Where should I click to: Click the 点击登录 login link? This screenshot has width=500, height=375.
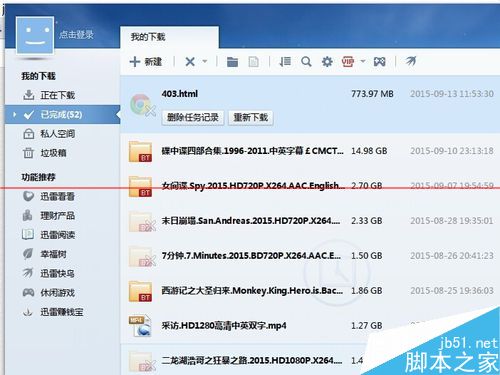click(x=77, y=35)
